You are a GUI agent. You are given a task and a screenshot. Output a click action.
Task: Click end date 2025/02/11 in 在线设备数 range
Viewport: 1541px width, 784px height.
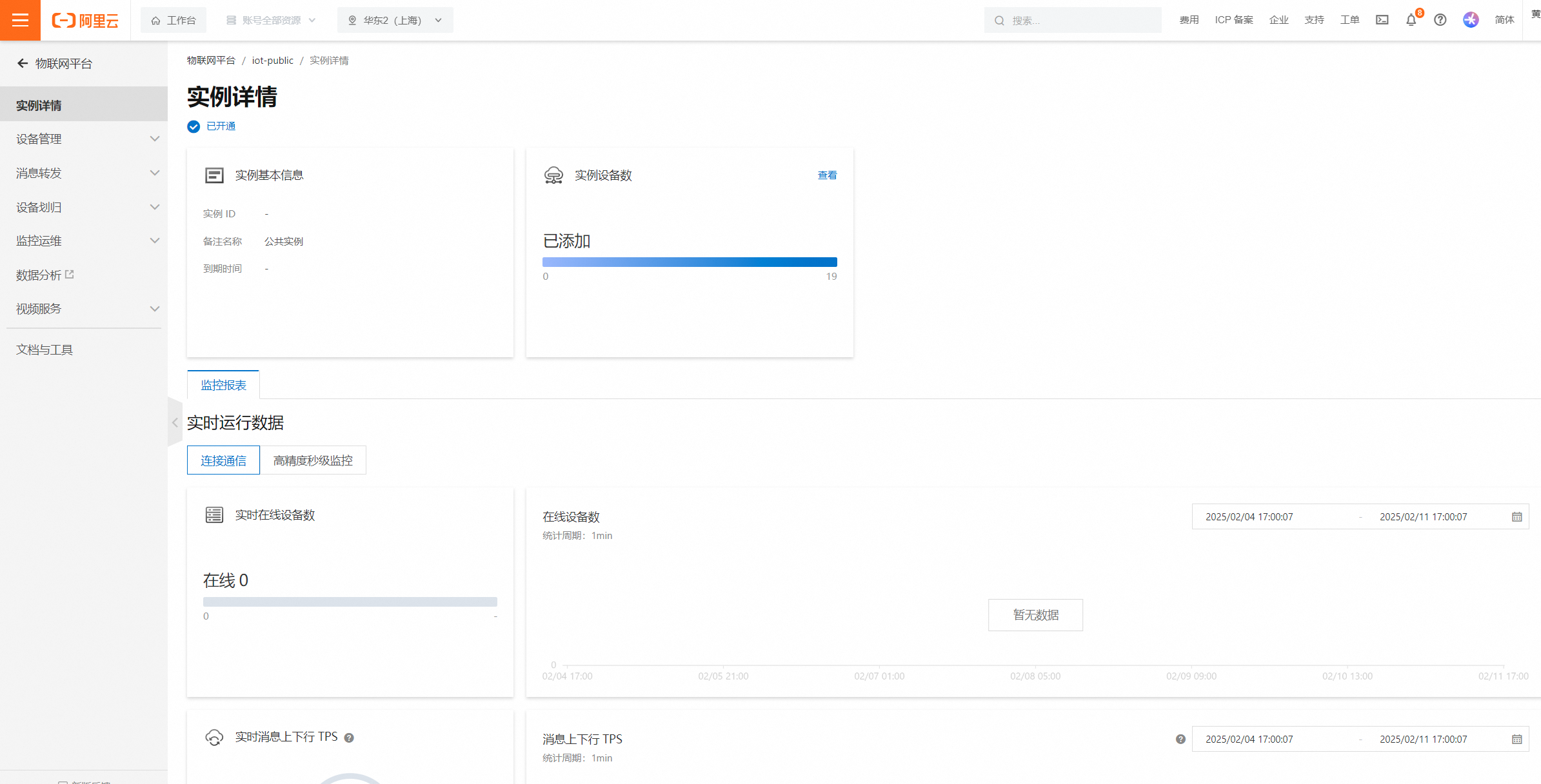1424,517
